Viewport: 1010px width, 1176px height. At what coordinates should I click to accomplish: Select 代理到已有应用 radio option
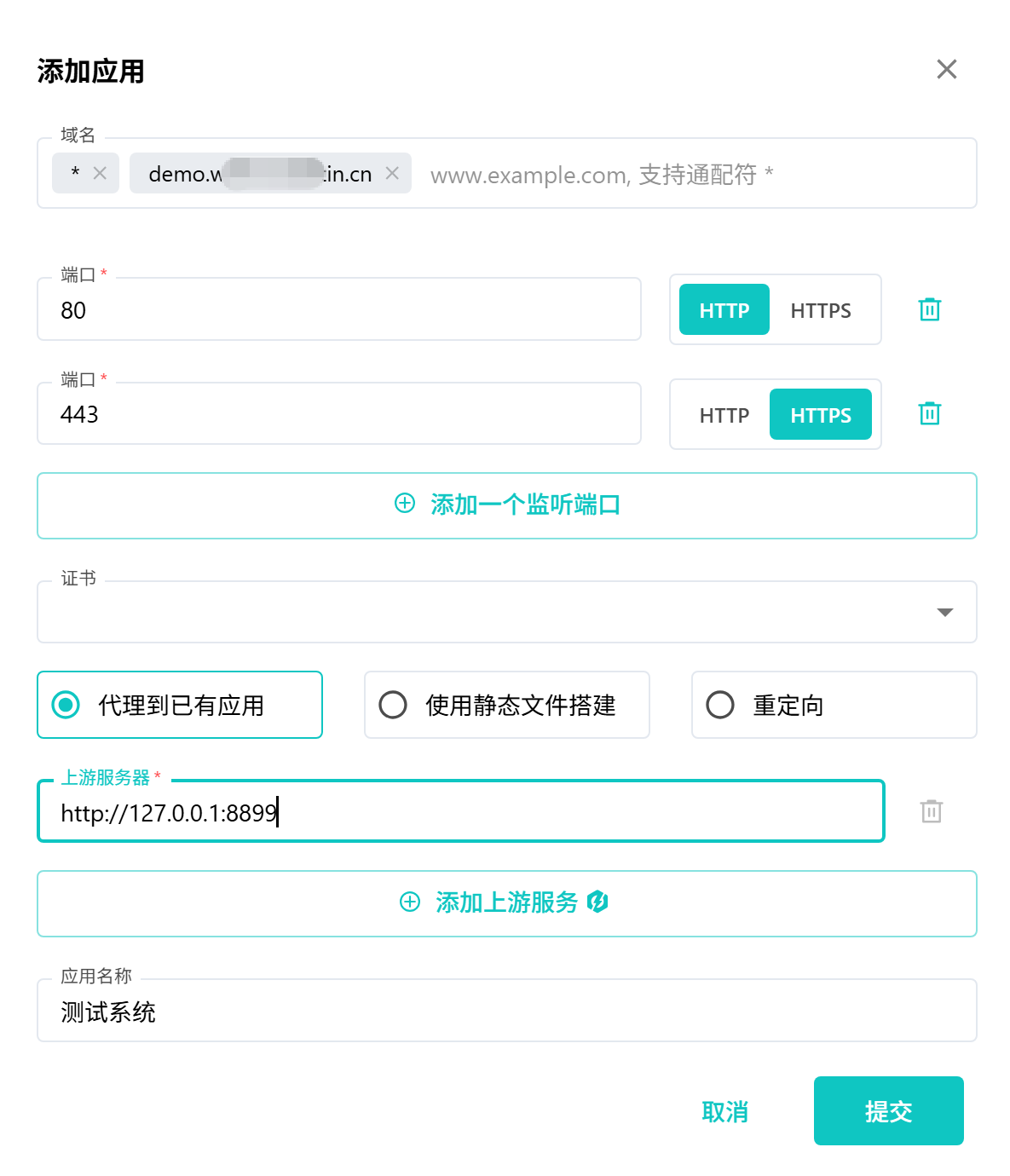(66, 705)
